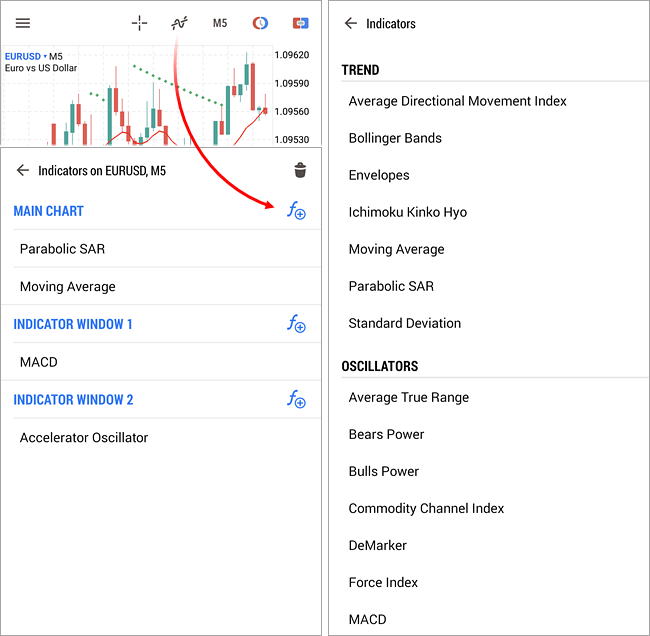Open Moving Average under Main Chart

(68, 287)
